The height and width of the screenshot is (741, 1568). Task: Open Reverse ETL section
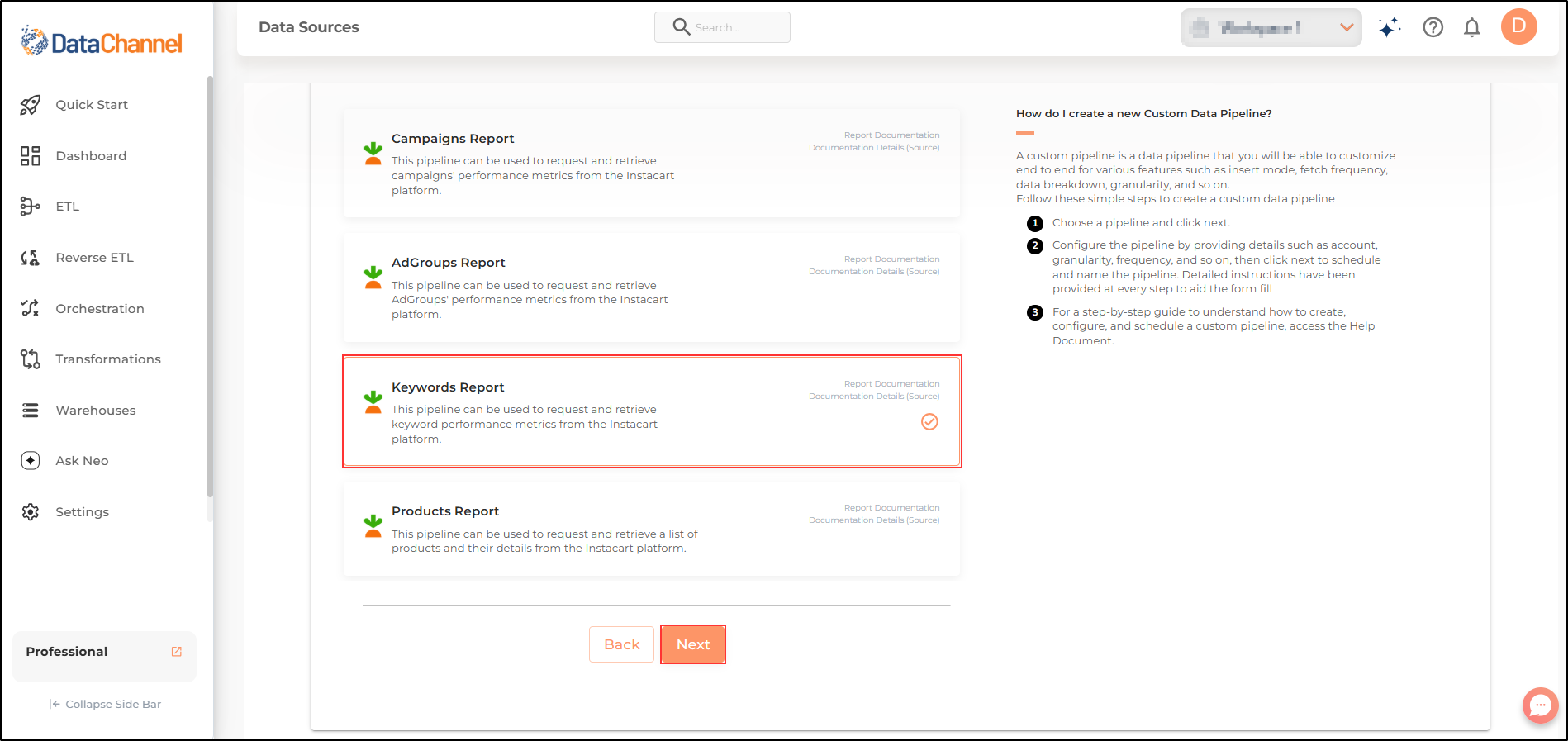94,258
